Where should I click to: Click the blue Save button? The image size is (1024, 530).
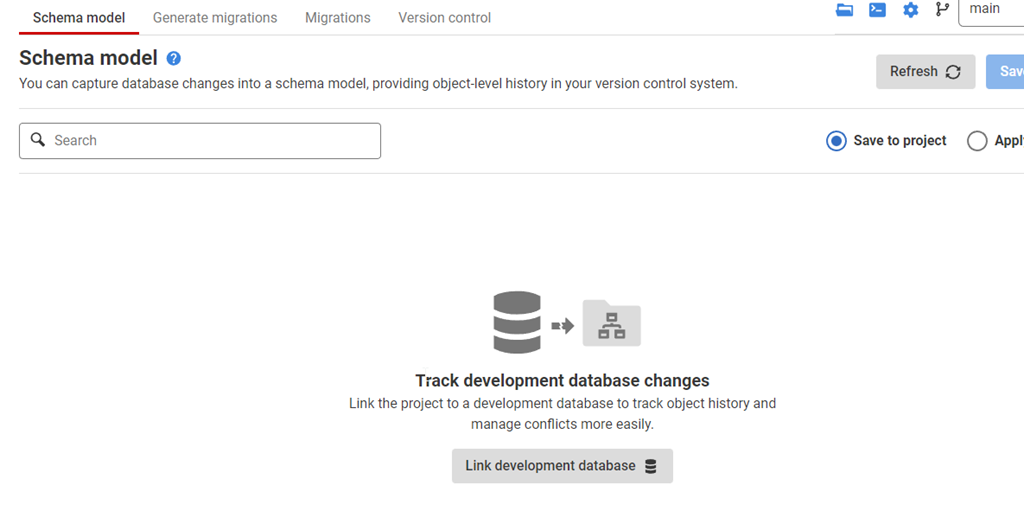click(1008, 72)
